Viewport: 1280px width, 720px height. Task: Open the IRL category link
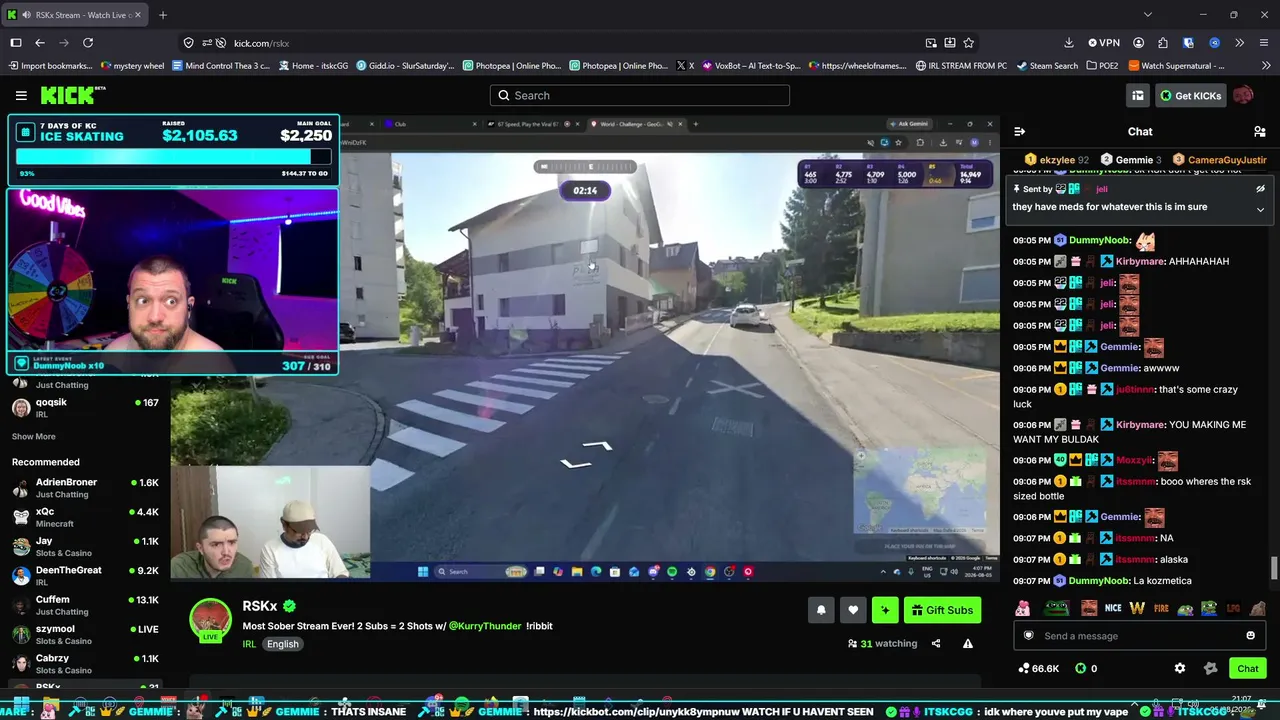click(x=249, y=644)
